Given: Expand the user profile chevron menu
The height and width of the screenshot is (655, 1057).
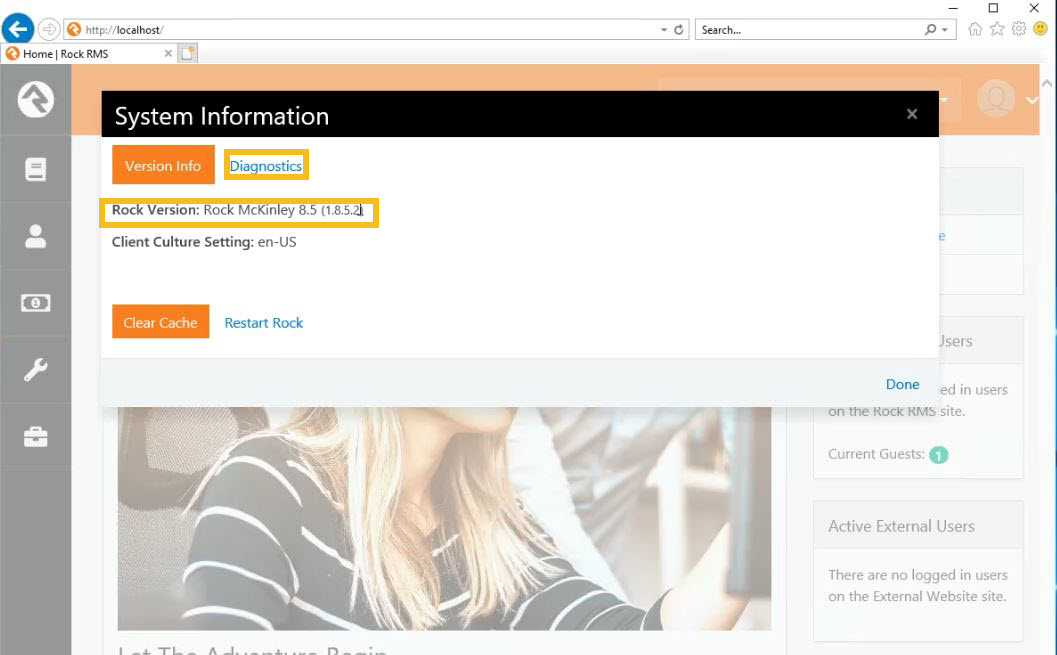Looking at the screenshot, I should point(1031,100).
